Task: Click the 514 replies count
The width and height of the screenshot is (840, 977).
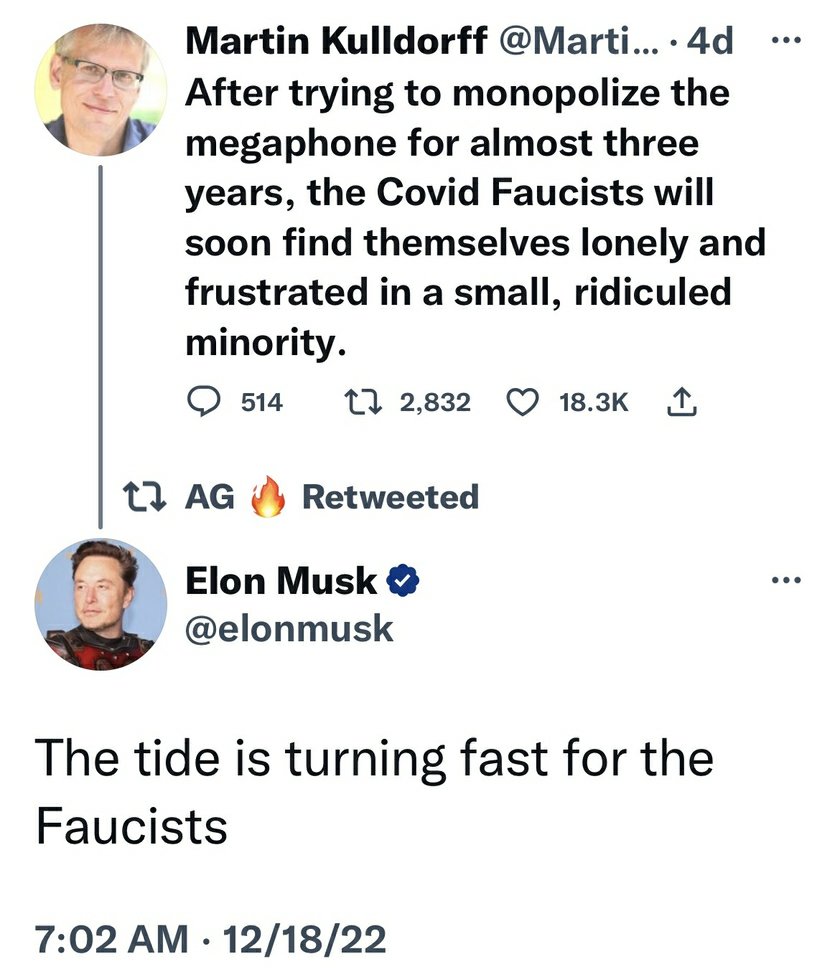Action: [x=263, y=402]
